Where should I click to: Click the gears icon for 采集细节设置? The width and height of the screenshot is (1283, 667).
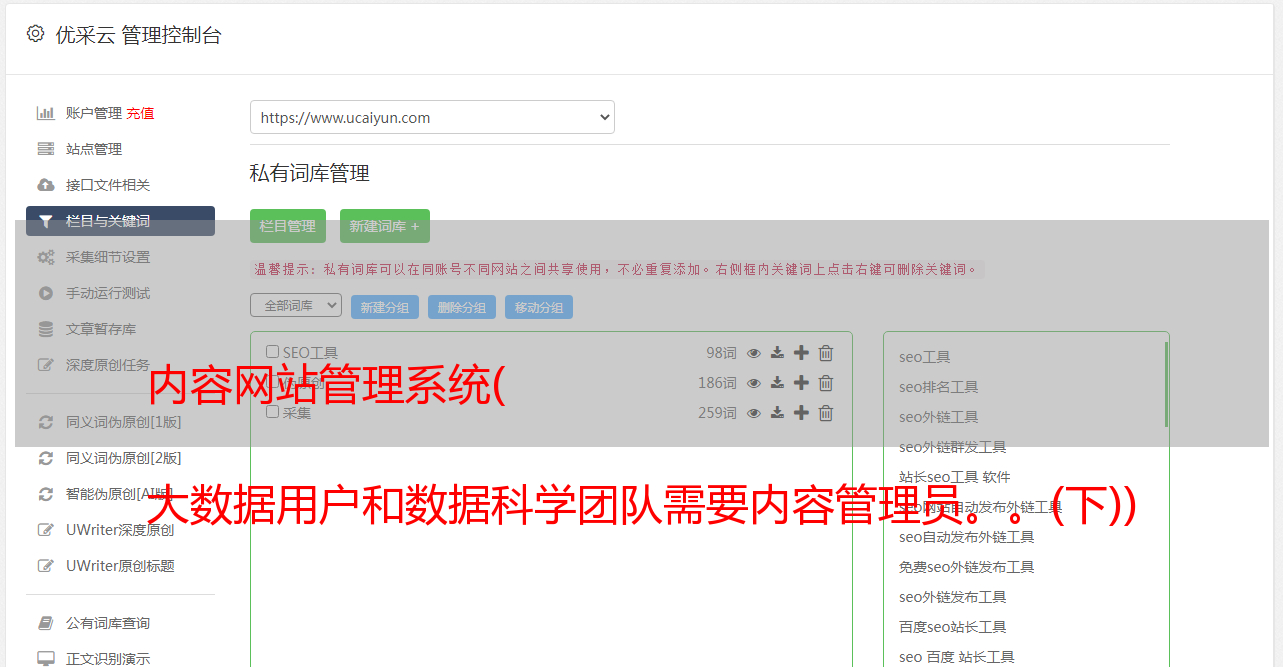(x=46, y=257)
